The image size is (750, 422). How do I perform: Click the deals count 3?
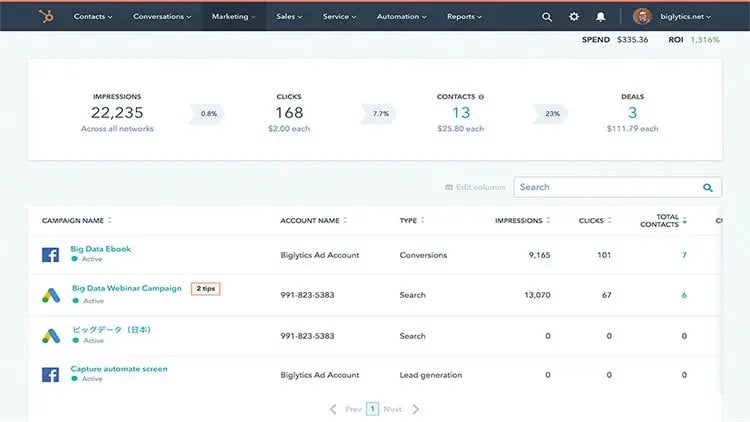632,113
